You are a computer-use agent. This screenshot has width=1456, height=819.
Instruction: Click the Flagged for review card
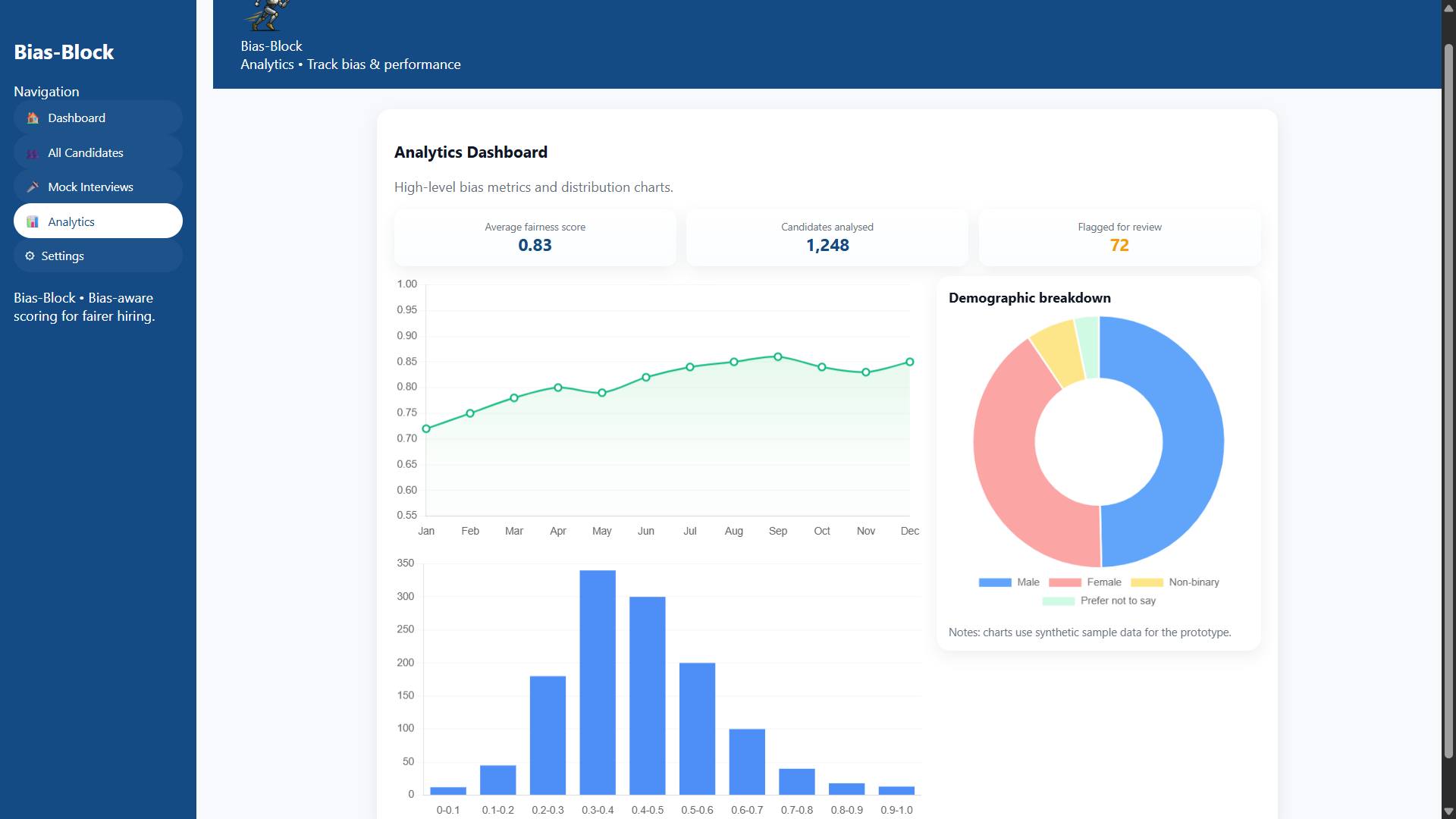tap(1119, 237)
